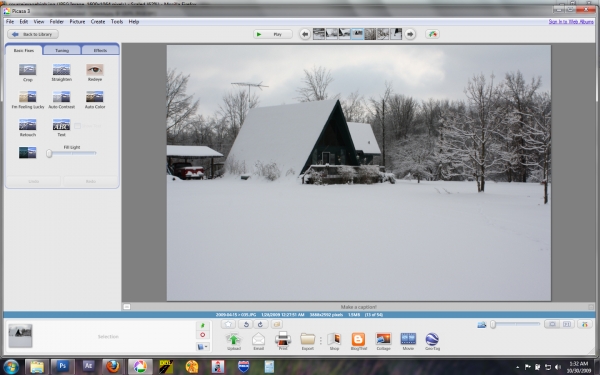600x375 pixels.
Task: Open Firefox from the taskbar
Action: (x=113, y=366)
